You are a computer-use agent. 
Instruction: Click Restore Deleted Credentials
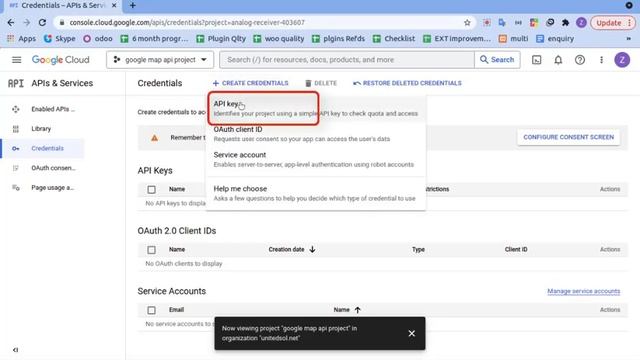tap(407, 83)
